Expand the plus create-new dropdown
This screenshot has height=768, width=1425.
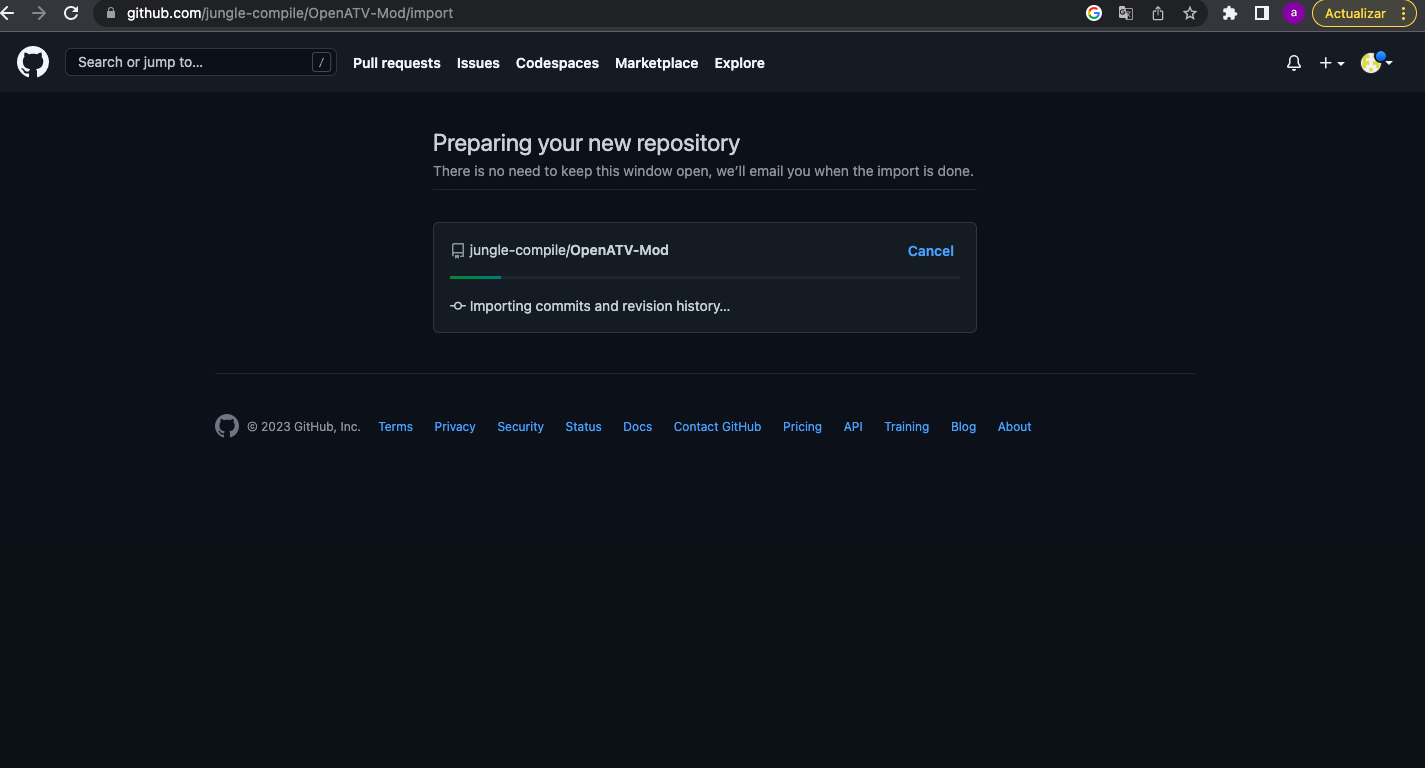click(1331, 63)
